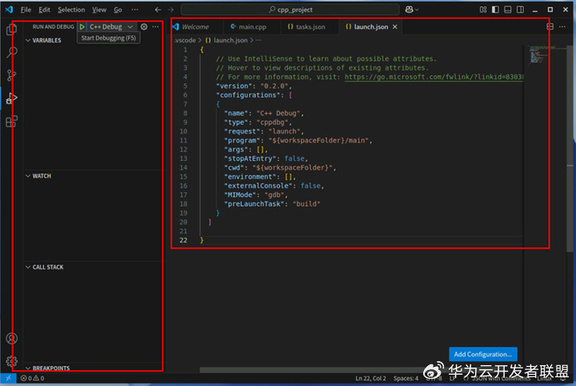Open the Customize Layout icon

click(x=483, y=10)
